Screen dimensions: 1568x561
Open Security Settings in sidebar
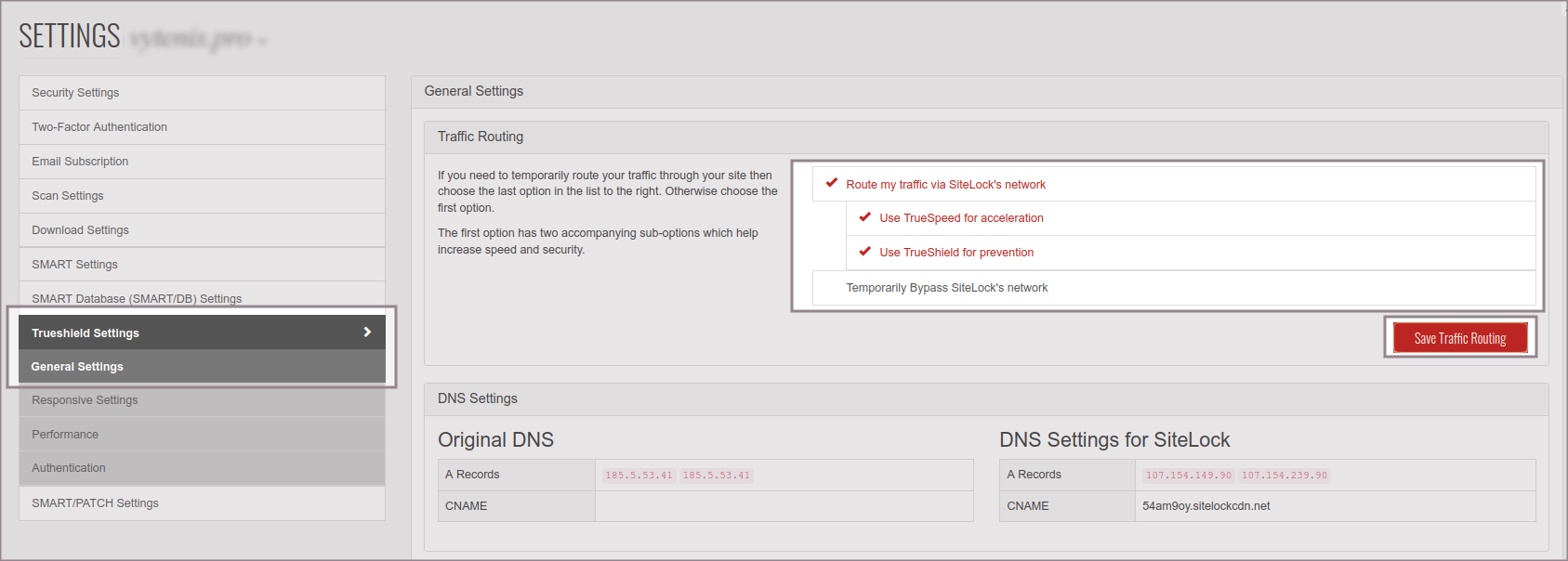pos(75,93)
